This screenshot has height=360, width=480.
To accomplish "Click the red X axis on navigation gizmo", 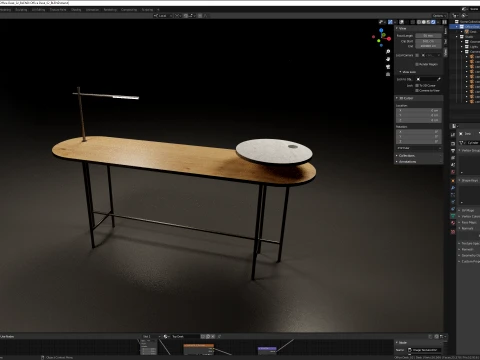I will (389, 39).
